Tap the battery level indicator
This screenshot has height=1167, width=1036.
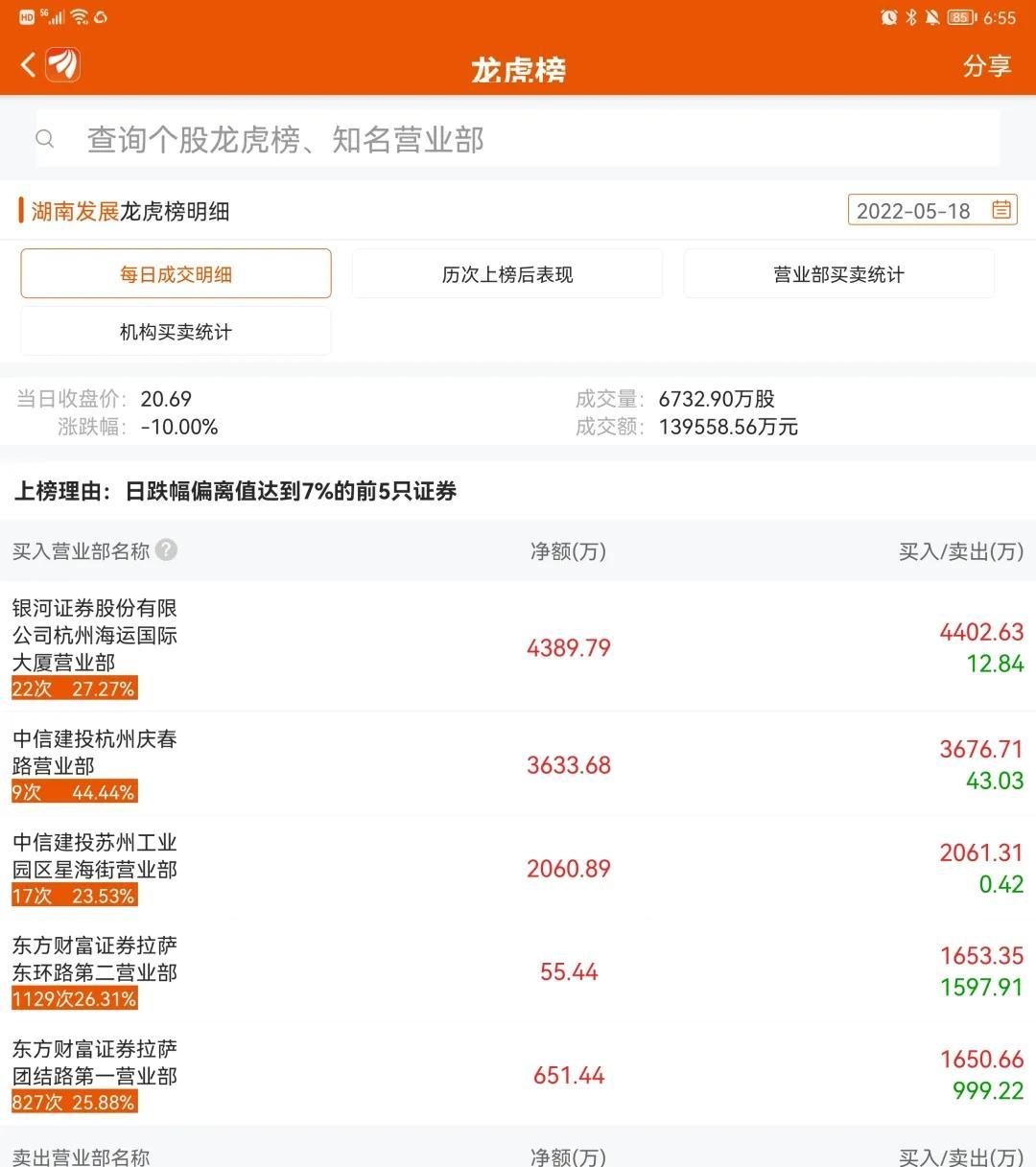(961, 17)
